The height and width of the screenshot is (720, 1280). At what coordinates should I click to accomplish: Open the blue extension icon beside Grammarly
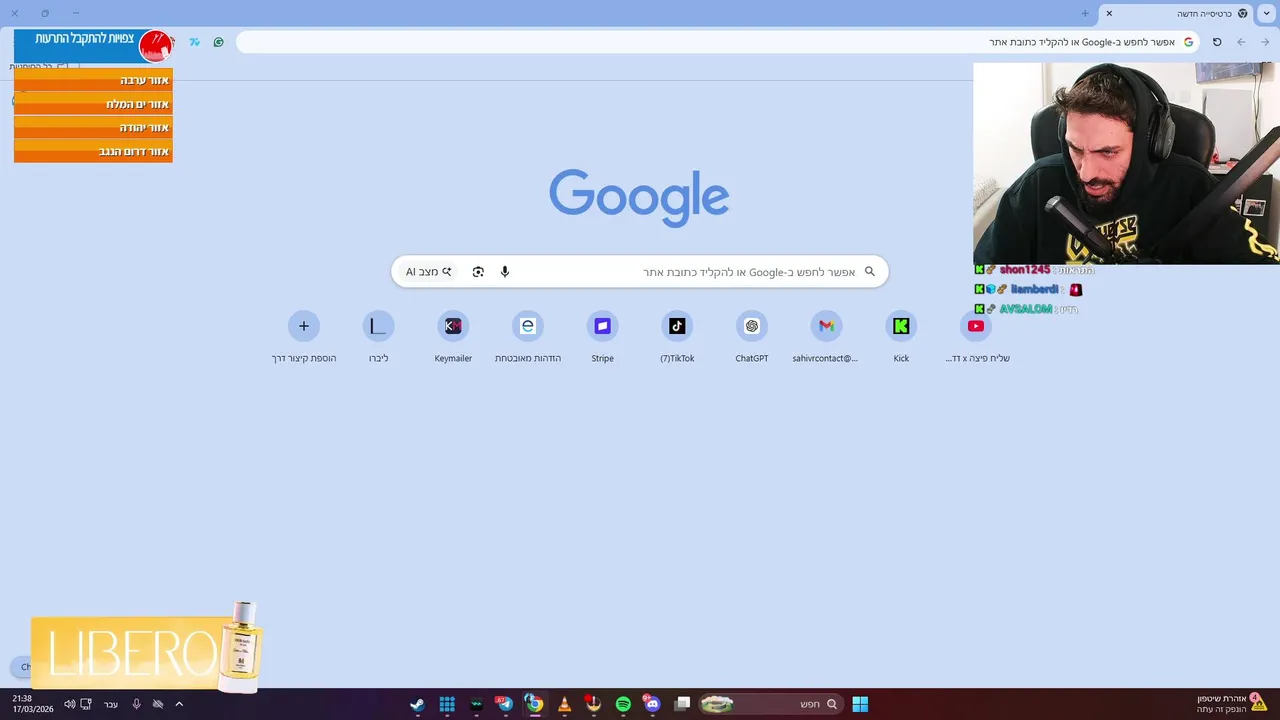click(194, 42)
